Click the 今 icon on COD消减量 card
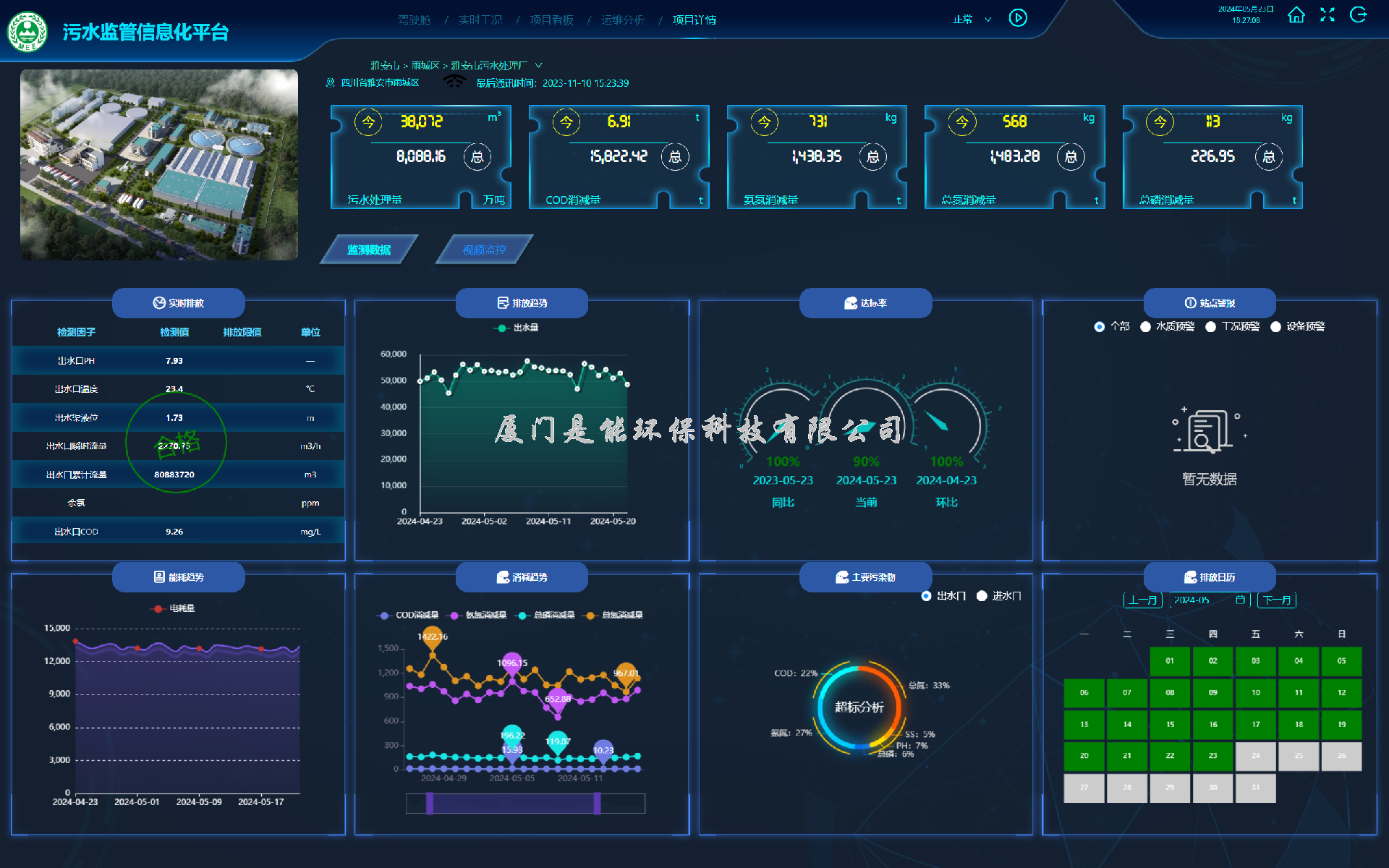 click(566, 122)
